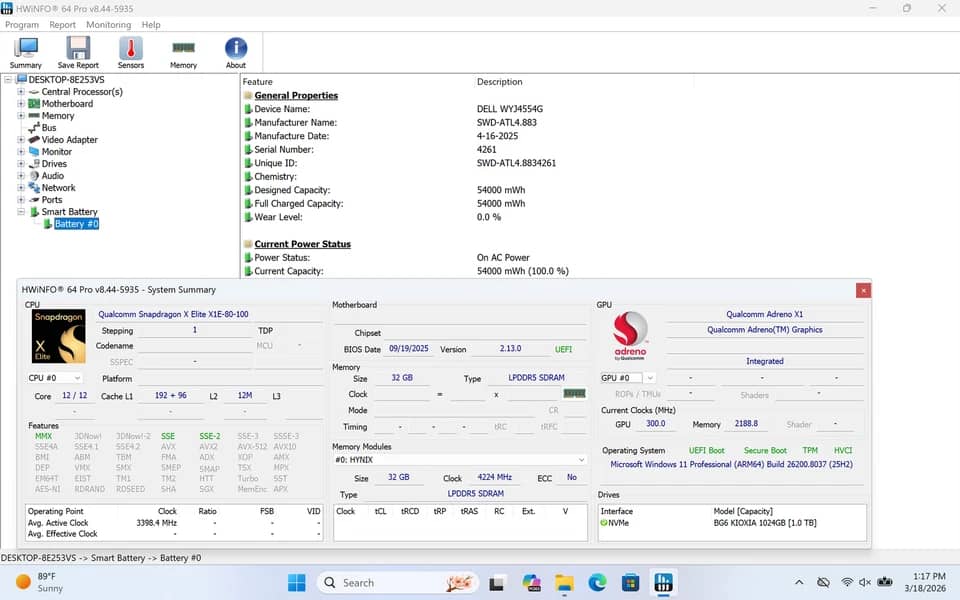Image resolution: width=960 pixels, height=600 pixels.
Task: Open the Copilot taskbar icon
Action: click(x=531, y=583)
